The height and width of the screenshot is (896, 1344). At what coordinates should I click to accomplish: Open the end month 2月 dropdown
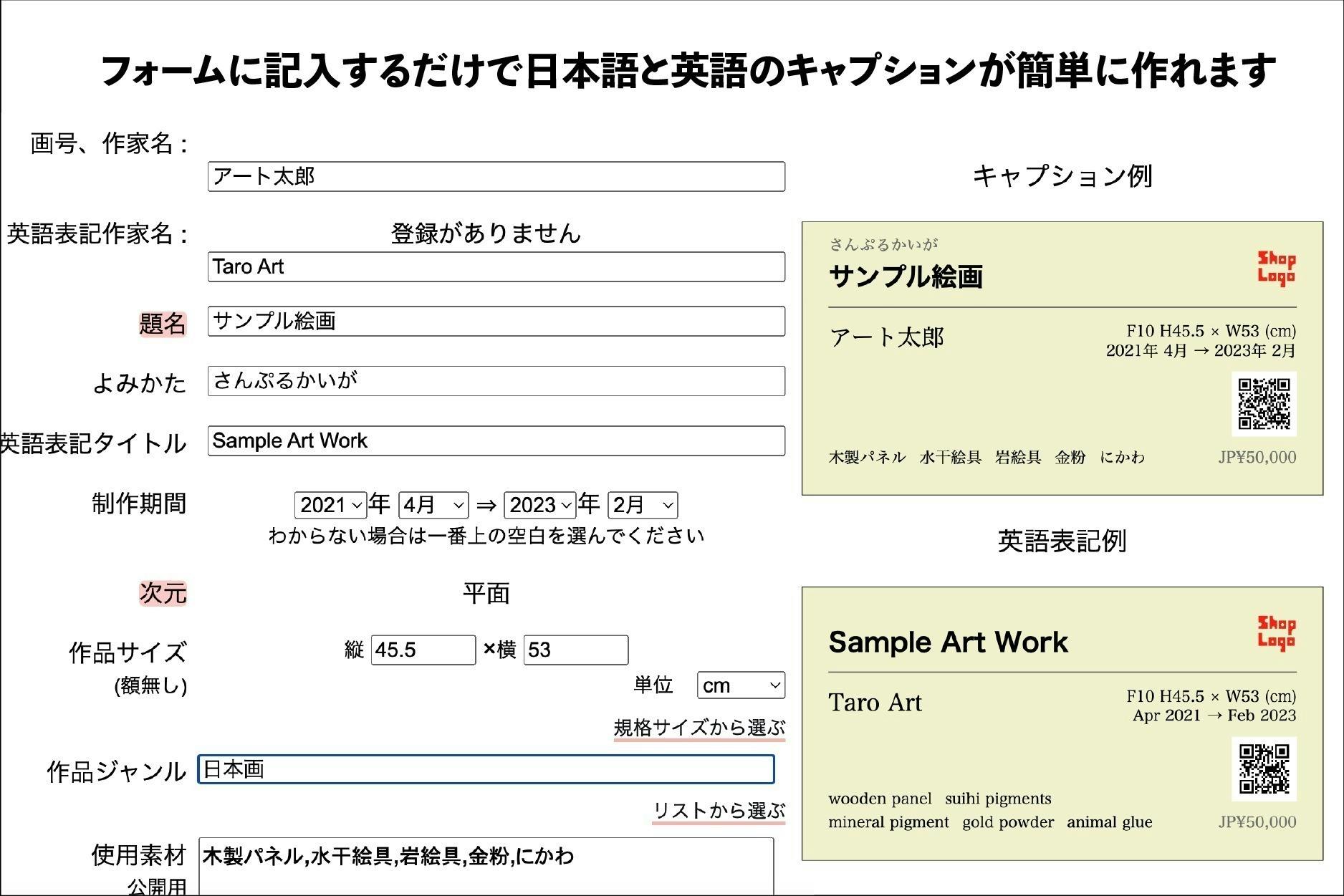coord(642,505)
